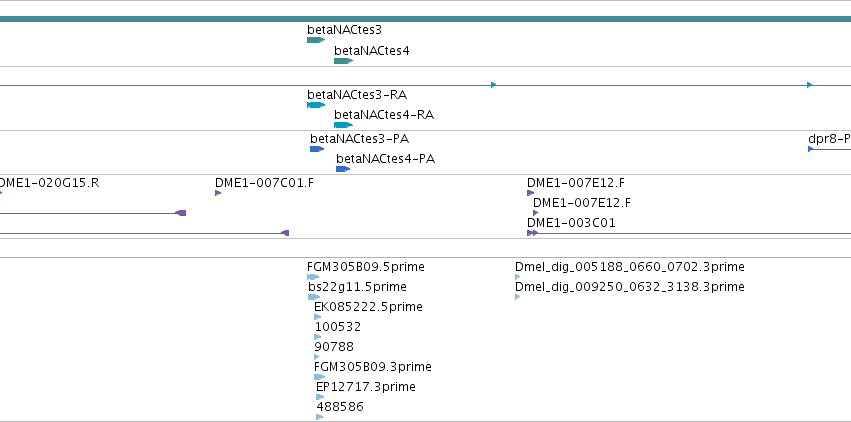Click the FGM305B09.5prime light-blue arrow glyph

tap(313, 277)
